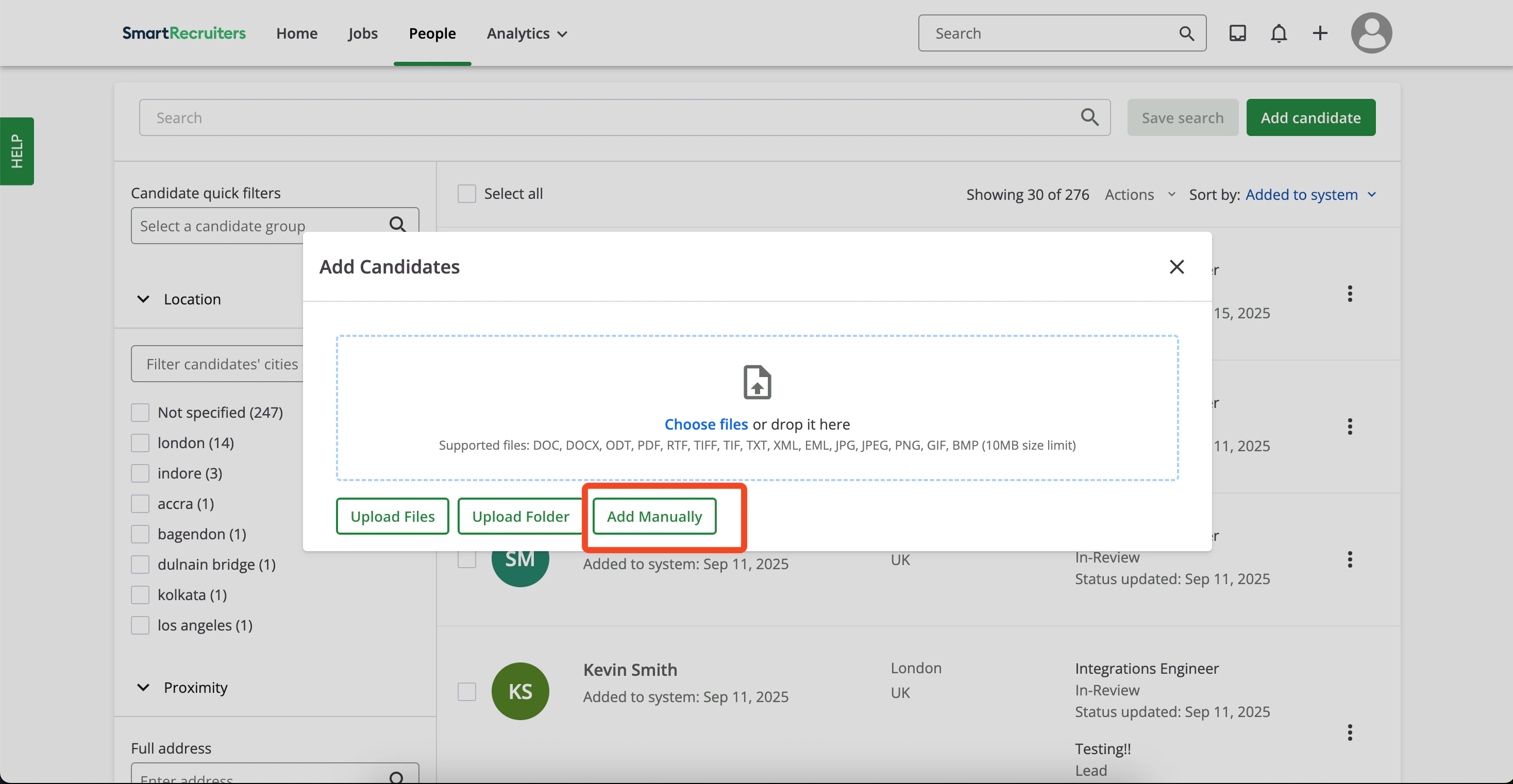The width and height of the screenshot is (1513, 784).
Task: Click the Add Manually button
Action: (654, 516)
